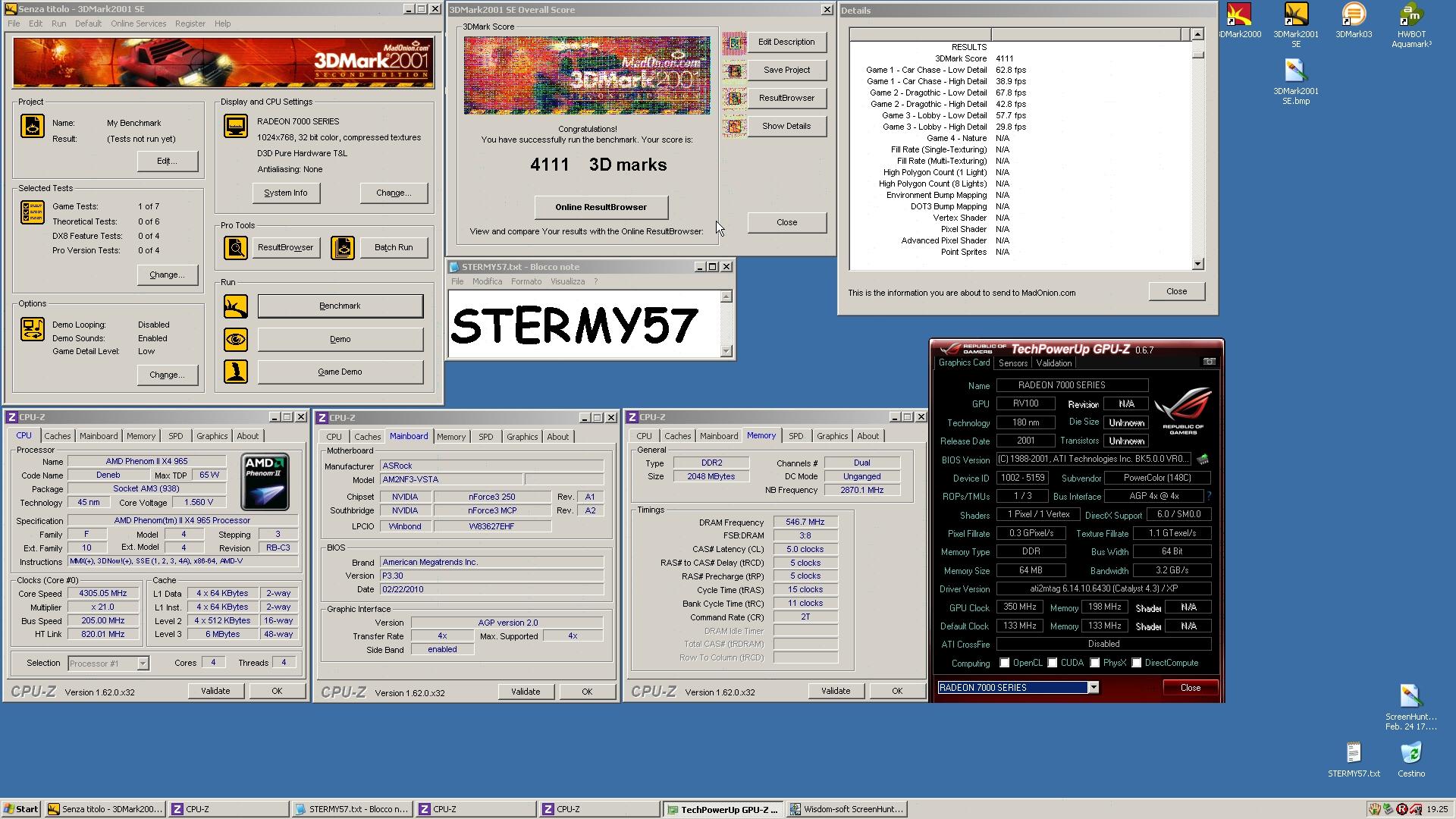Switch to the Validation tab in GPU-Z
This screenshot has height=819, width=1456.
tap(1054, 363)
